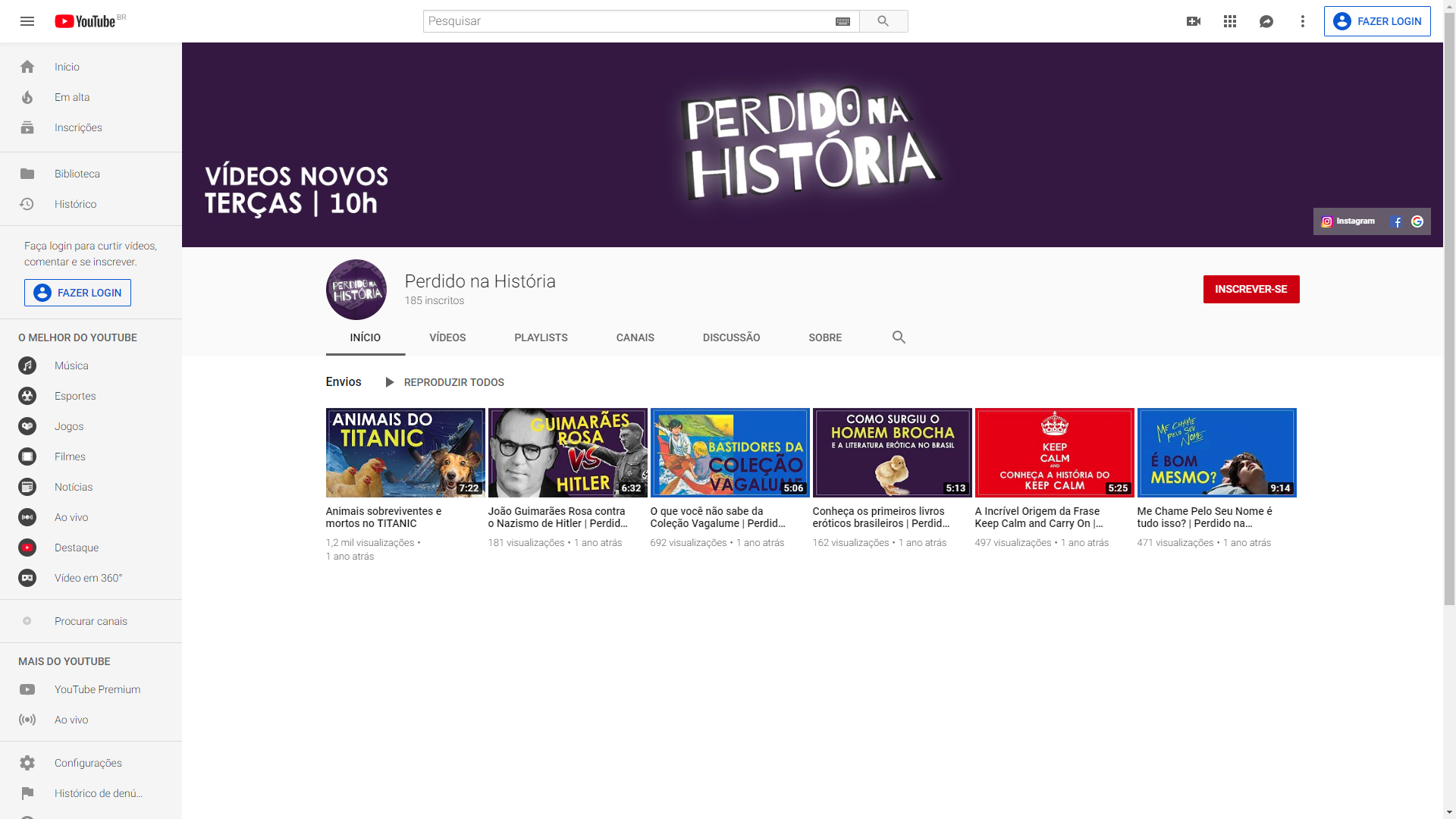
Task: Open Como surgiu o Homem Brocha thumbnail
Action: point(893,453)
